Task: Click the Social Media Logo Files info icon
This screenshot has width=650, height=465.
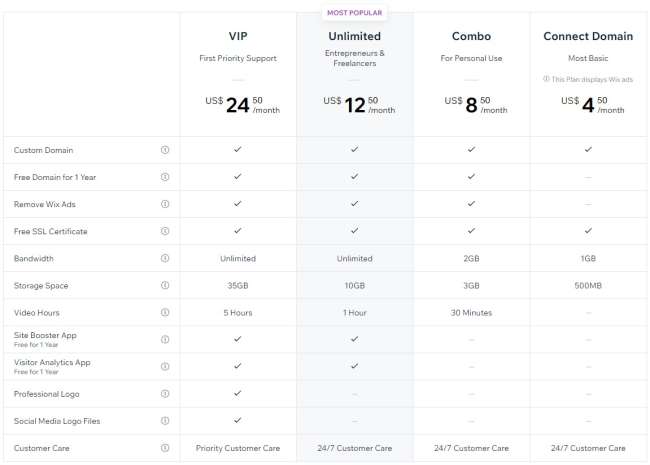Action: click(165, 421)
